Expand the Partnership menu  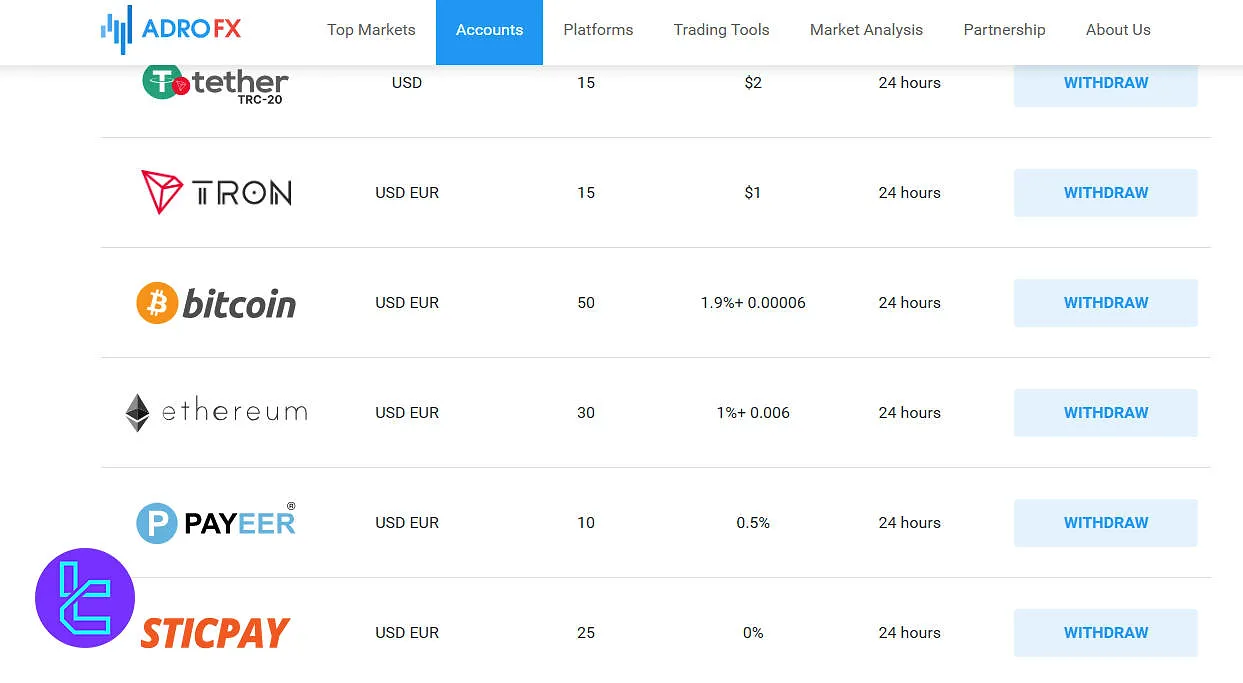(1004, 30)
